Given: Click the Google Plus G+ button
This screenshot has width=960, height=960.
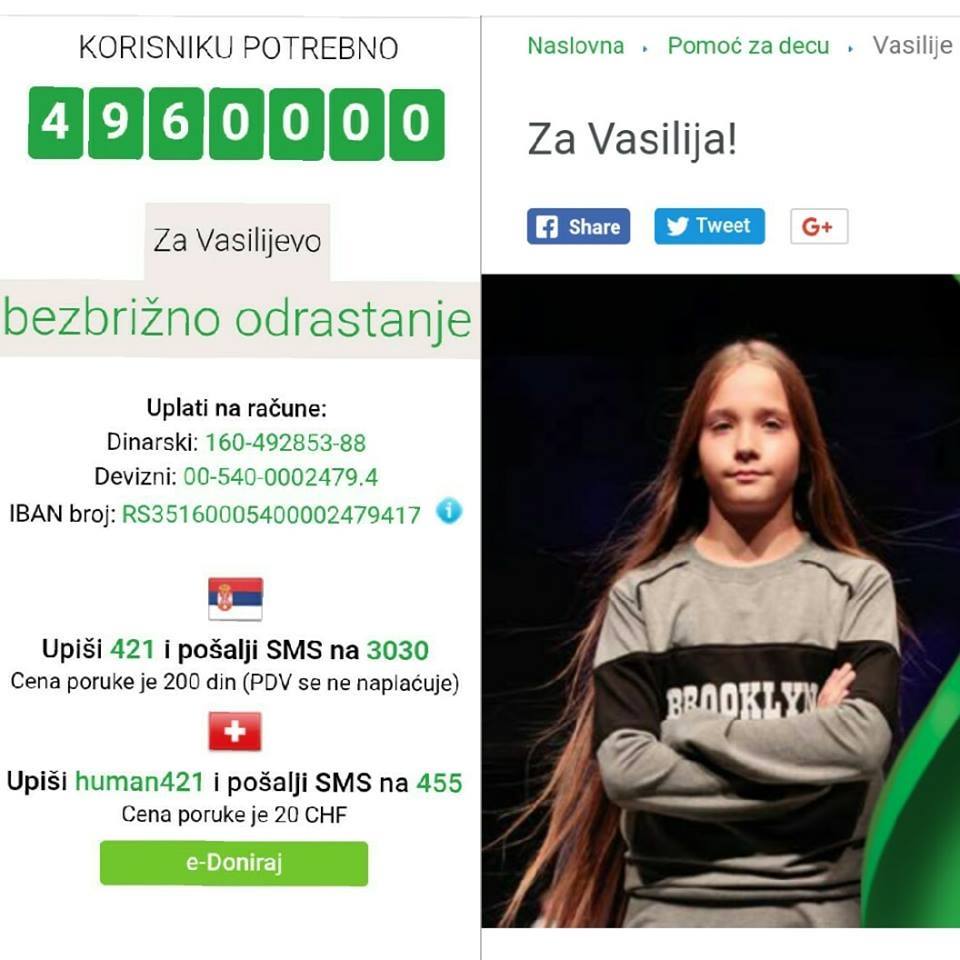Looking at the screenshot, I should click(x=819, y=227).
